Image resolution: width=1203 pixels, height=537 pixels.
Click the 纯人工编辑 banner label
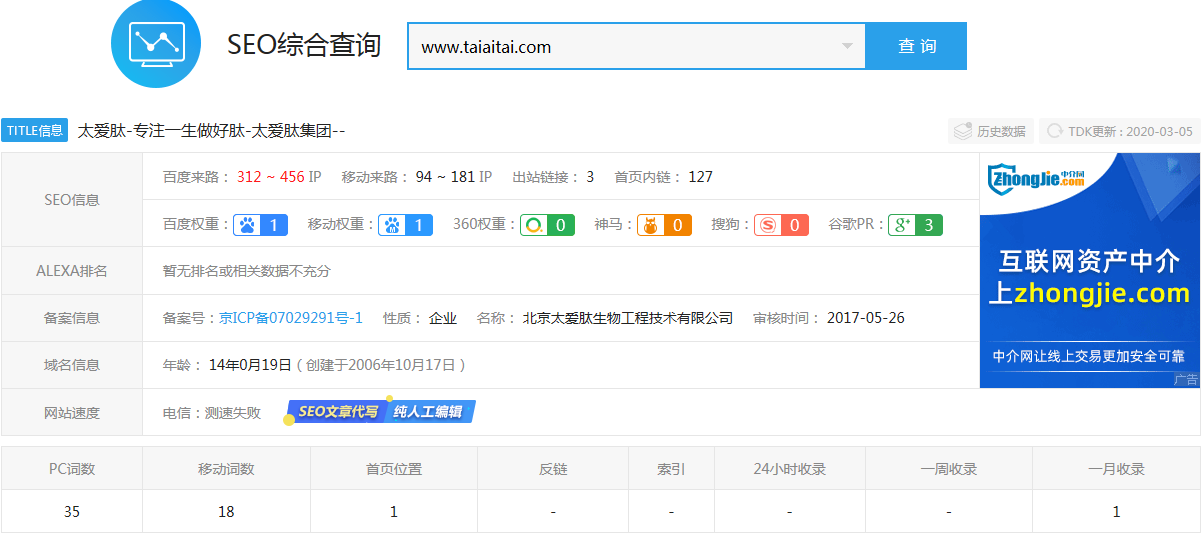coord(429,411)
